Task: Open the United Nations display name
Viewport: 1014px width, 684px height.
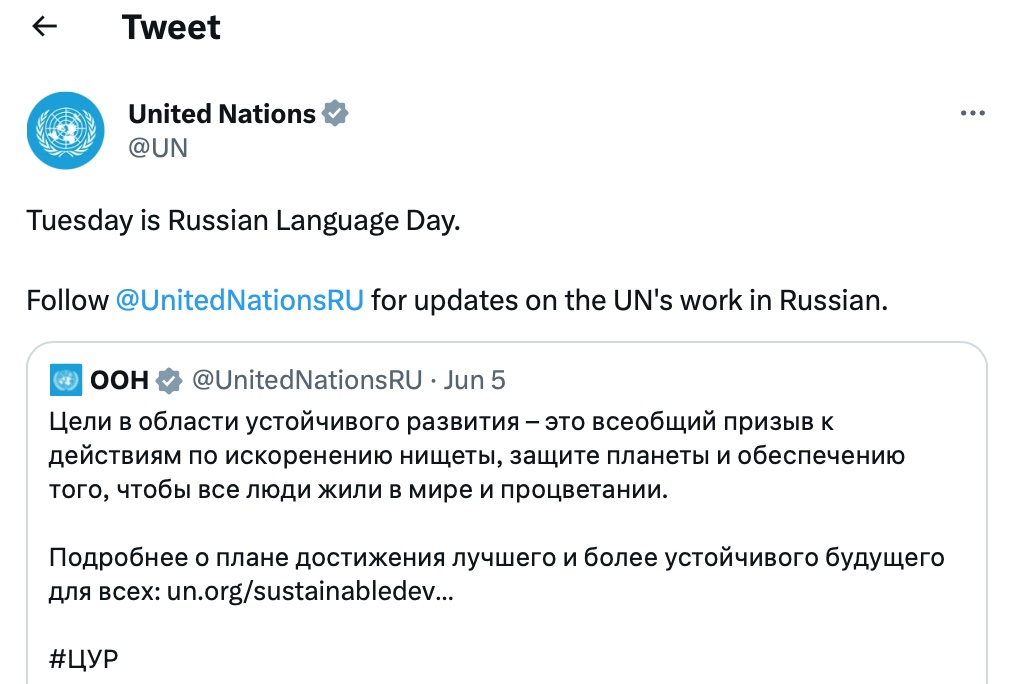Action: (x=221, y=114)
